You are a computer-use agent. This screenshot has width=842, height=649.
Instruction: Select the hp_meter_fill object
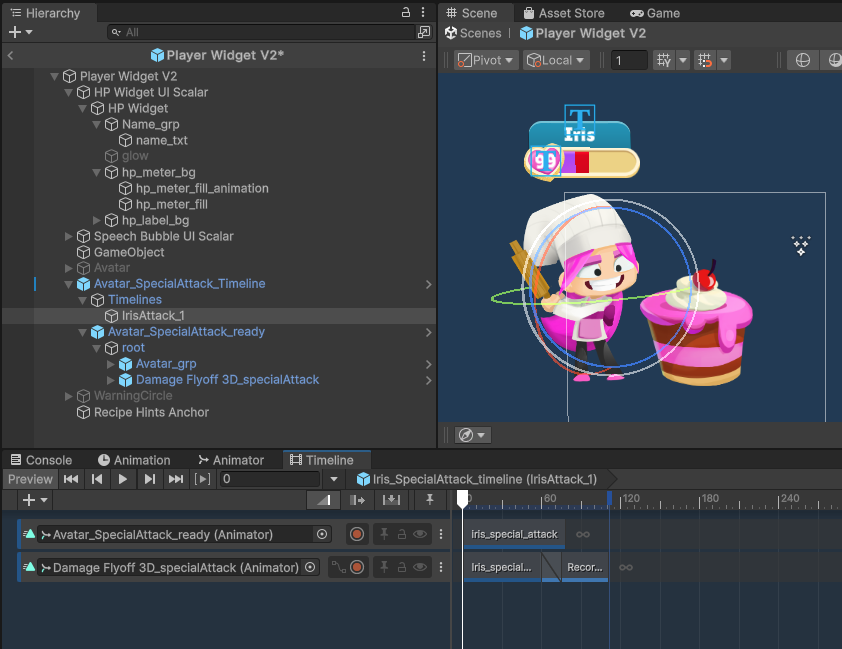point(171,205)
